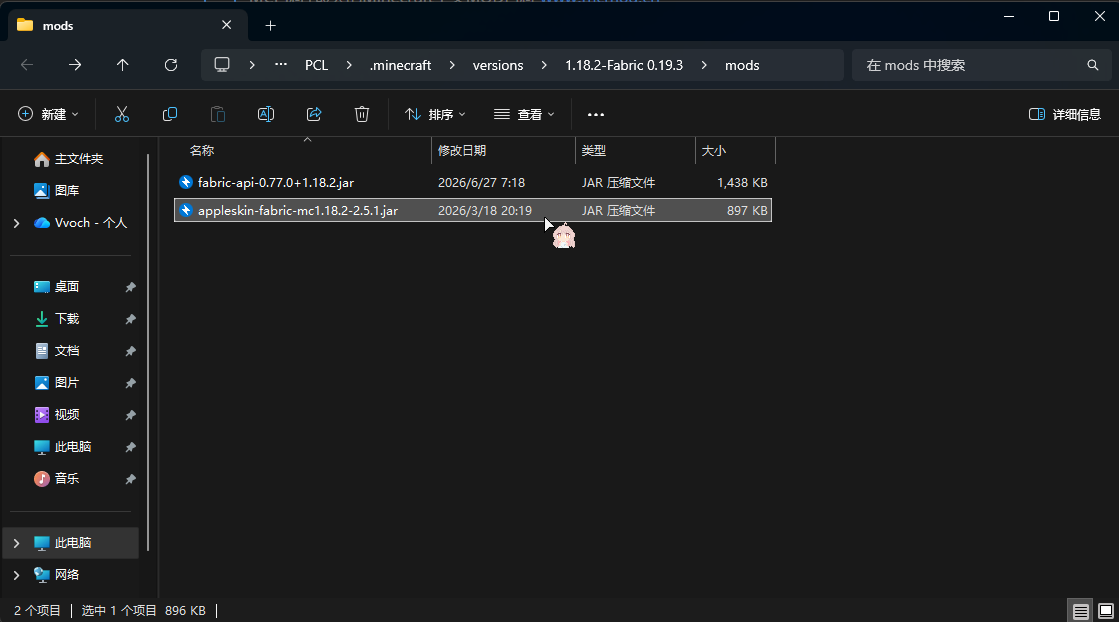
Task: Open 主文件夹 in the sidebar
Action: click(69, 159)
